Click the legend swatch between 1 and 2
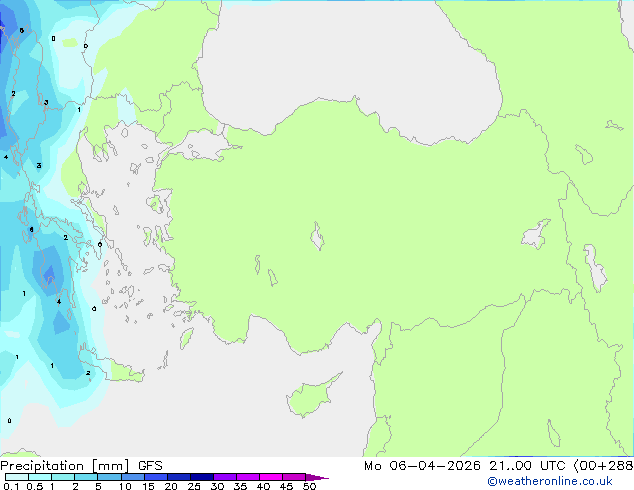The height and width of the screenshot is (490, 634). tap(63, 477)
